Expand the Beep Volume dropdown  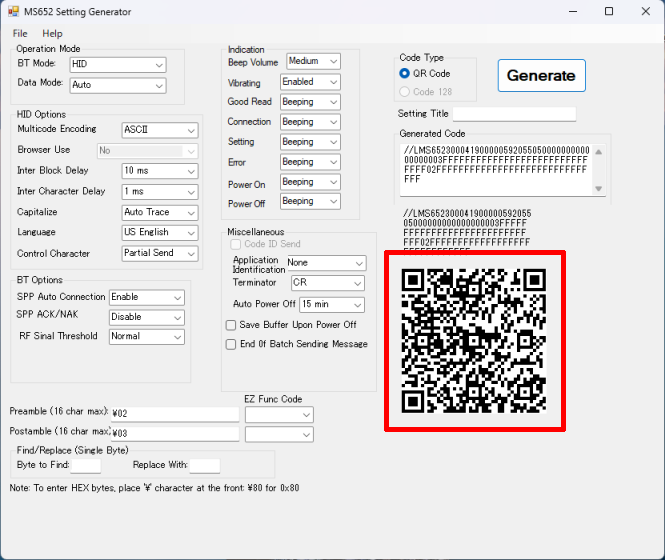click(x=313, y=62)
